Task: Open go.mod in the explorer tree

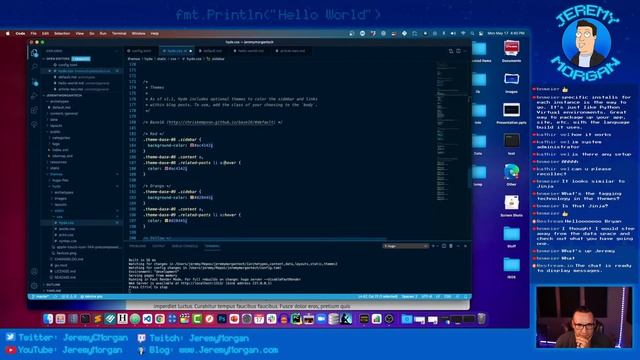Action: pyautogui.click(x=61, y=265)
